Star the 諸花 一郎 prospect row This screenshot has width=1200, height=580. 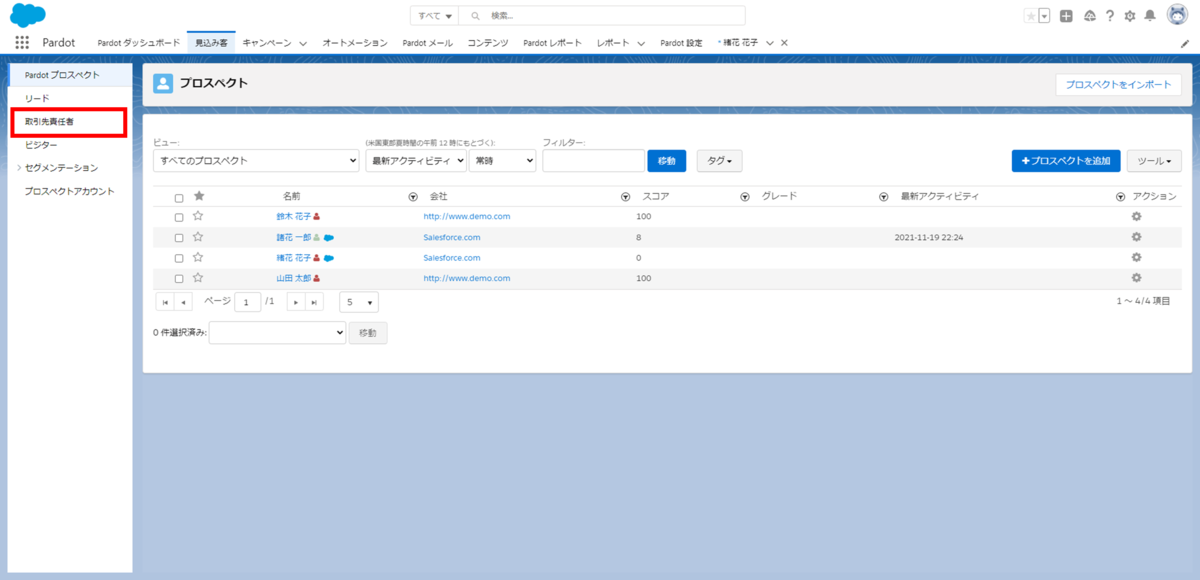click(198, 237)
